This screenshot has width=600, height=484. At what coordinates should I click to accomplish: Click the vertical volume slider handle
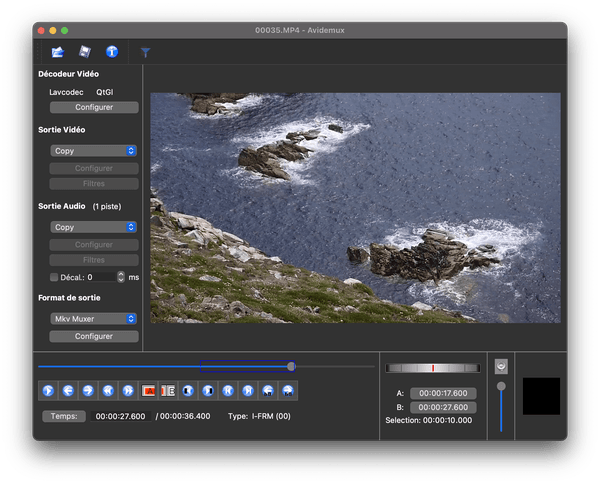click(x=501, y=386)
